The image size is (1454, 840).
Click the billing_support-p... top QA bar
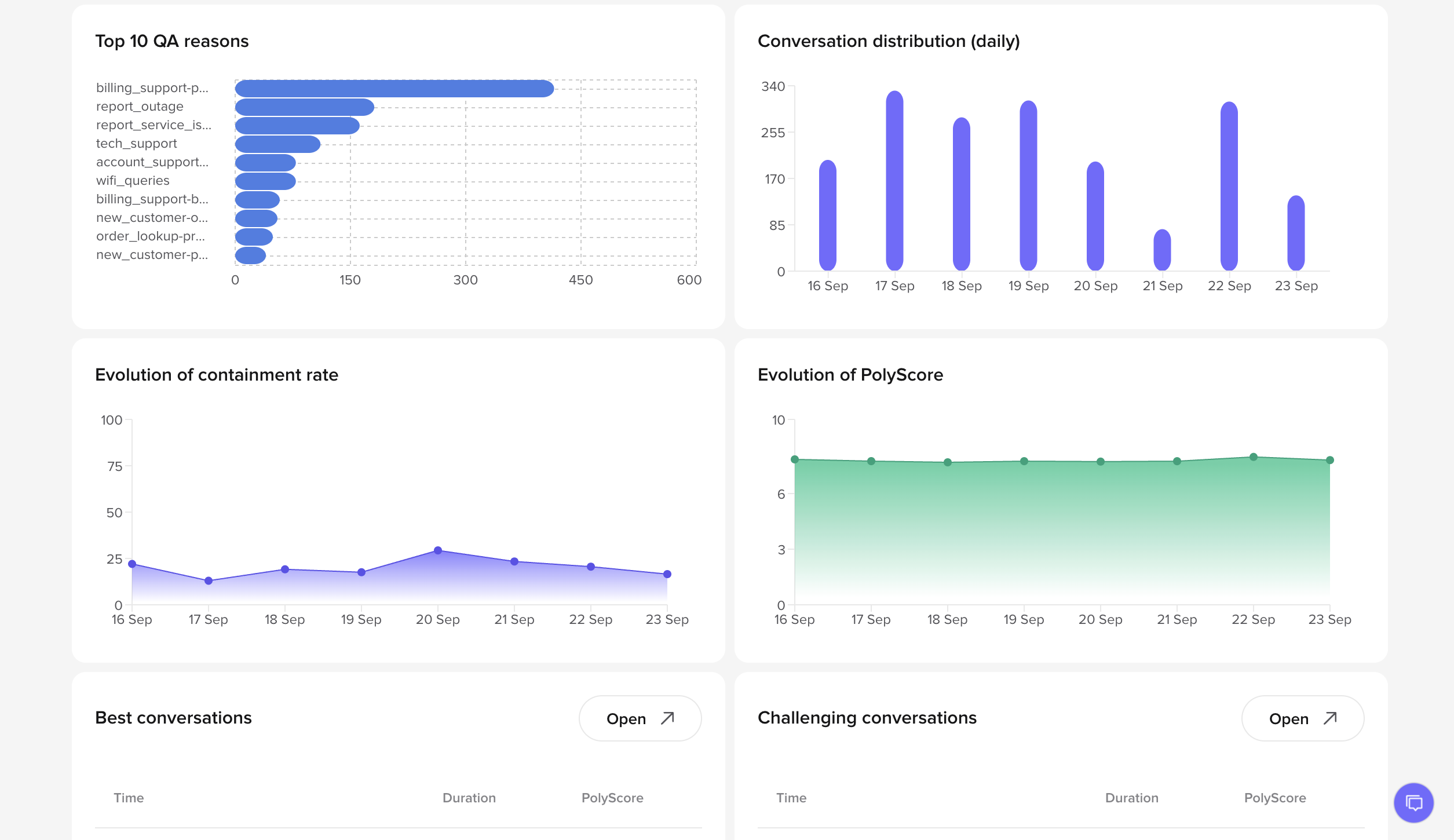tap(394, 89)
